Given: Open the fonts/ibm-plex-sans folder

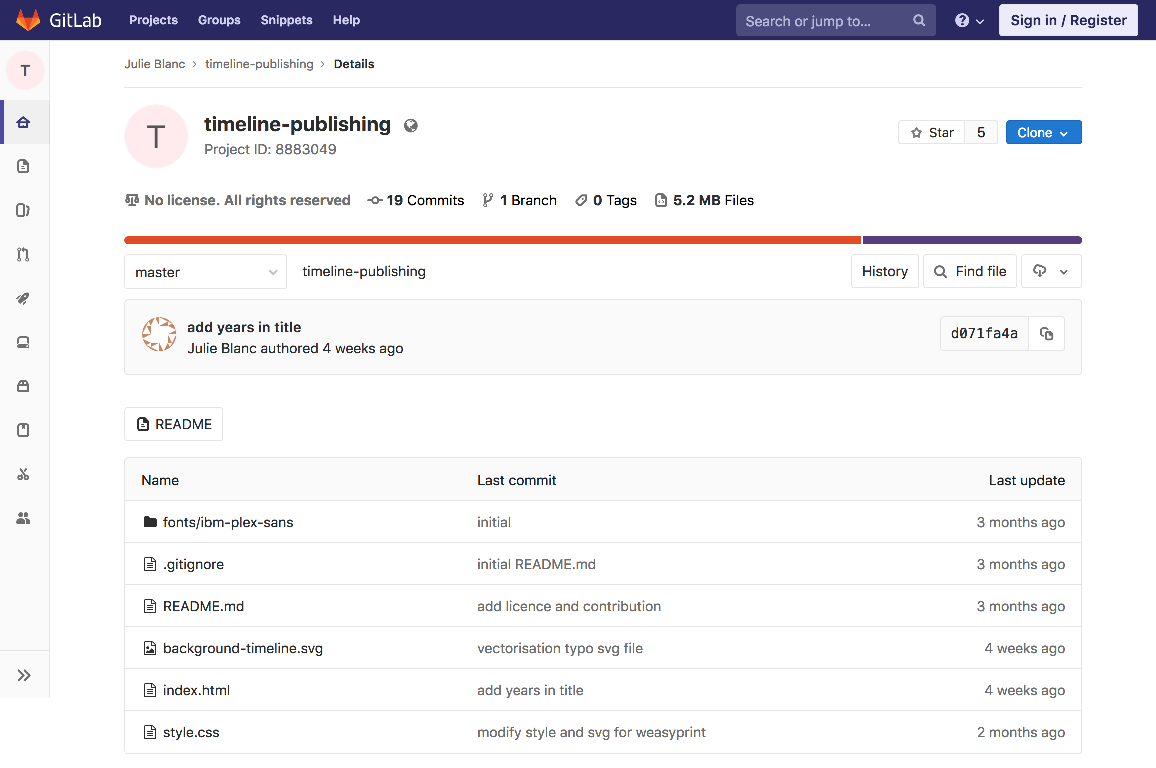Looking at the screenshot, I should click(228, 522).
